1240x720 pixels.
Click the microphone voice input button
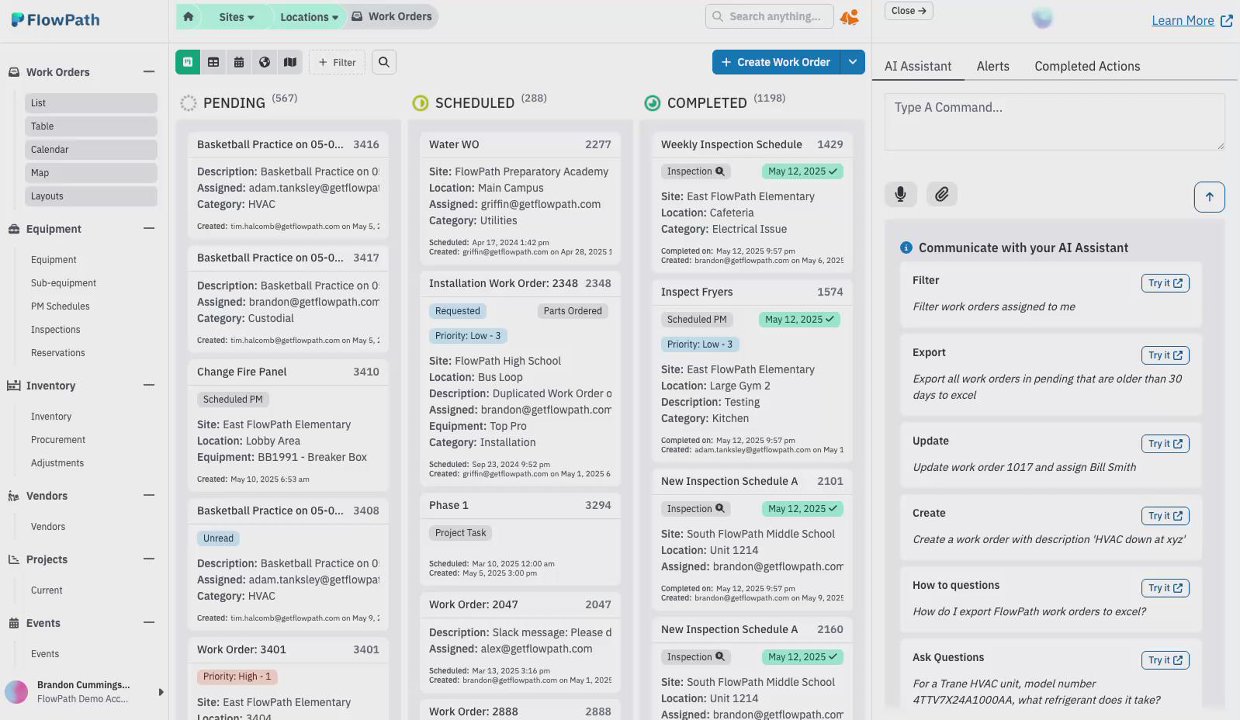click(x=900, y=195)
